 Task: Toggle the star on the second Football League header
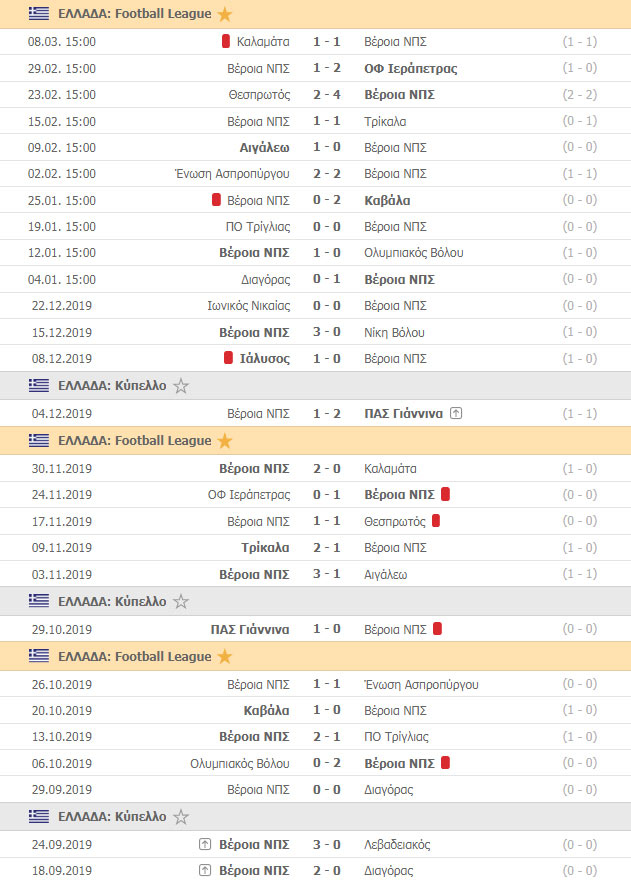(x=225, y=441)
